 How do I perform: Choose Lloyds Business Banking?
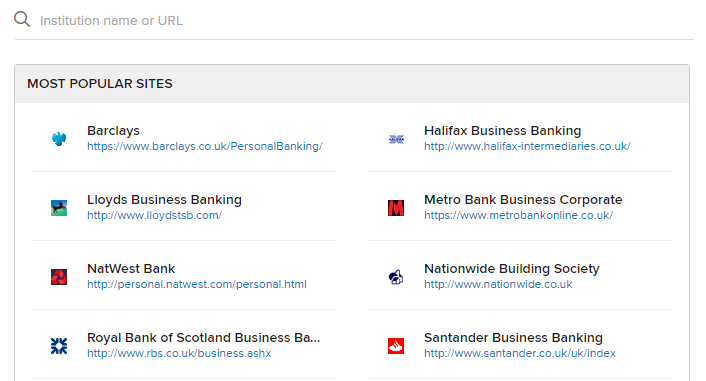(x=164, y=200)
